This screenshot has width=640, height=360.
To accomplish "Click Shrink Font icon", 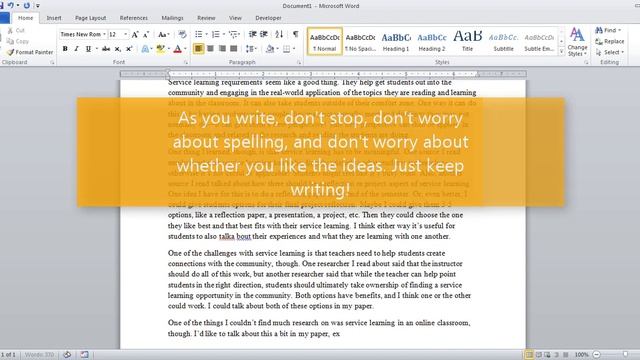I will point(146,34).
